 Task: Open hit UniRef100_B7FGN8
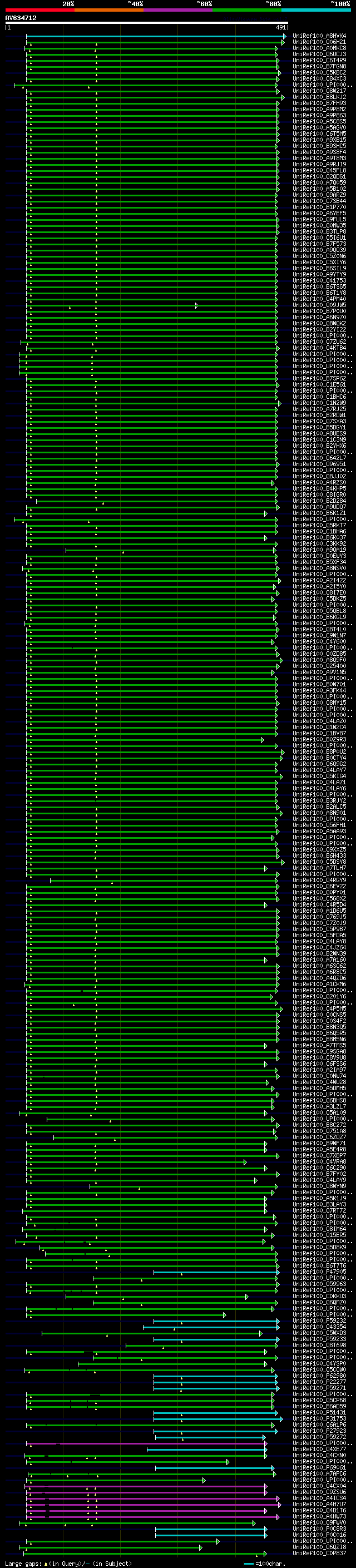319,66
